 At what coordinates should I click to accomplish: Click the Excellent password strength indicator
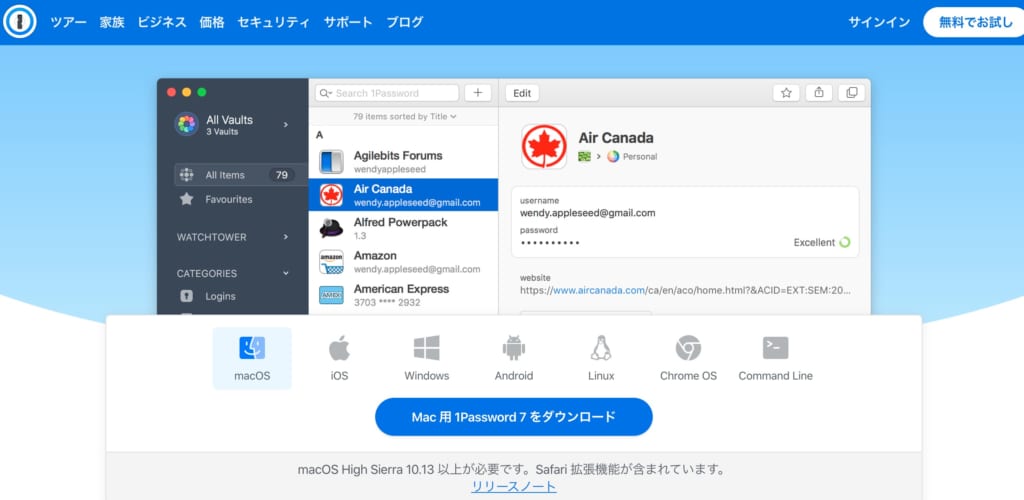[x=822, y=242]
